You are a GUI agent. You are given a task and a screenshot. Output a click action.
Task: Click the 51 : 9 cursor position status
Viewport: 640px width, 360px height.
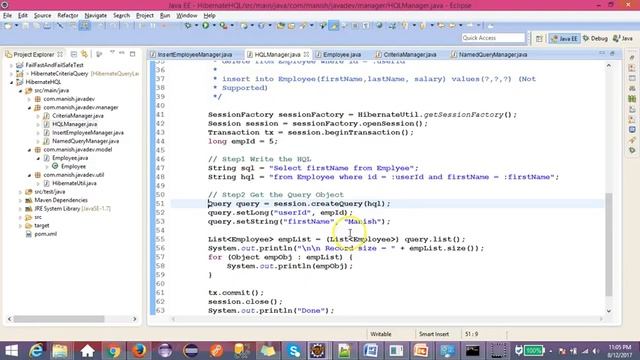click(x=471, y=334)
